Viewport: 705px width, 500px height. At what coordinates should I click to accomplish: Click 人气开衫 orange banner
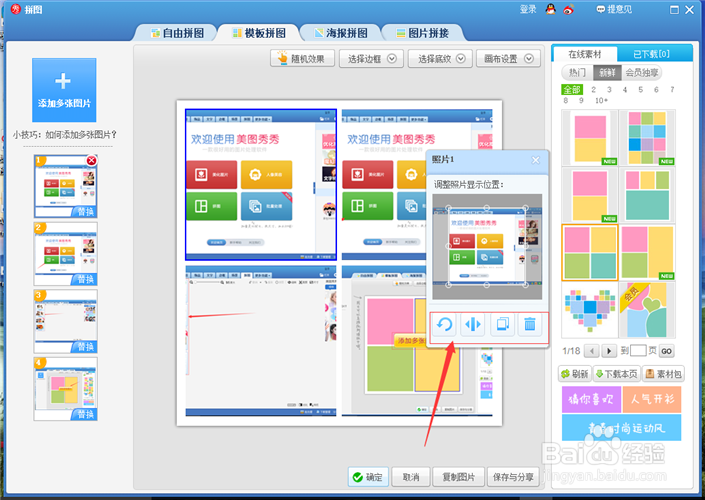652,399
